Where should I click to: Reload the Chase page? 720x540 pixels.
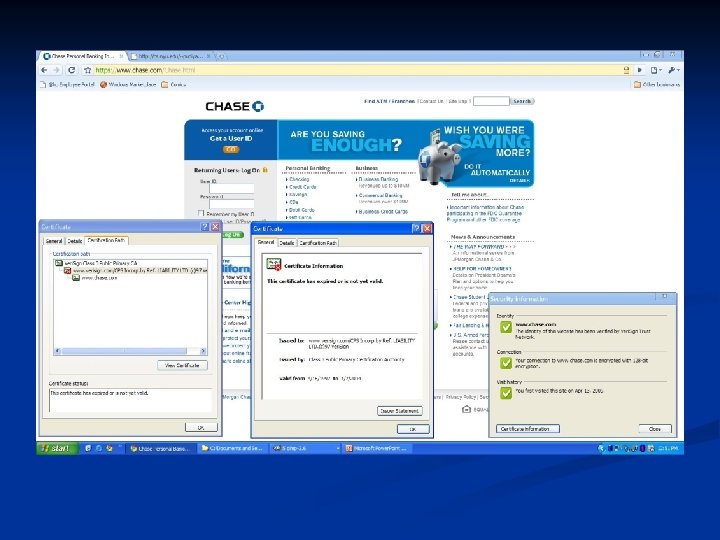click(x=72, y=70)
